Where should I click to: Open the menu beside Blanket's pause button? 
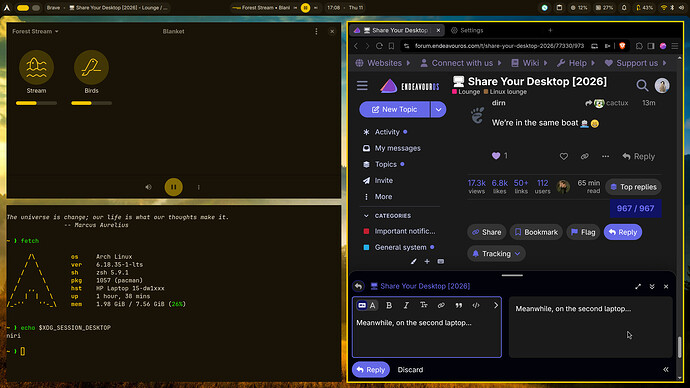pos(198,187)
